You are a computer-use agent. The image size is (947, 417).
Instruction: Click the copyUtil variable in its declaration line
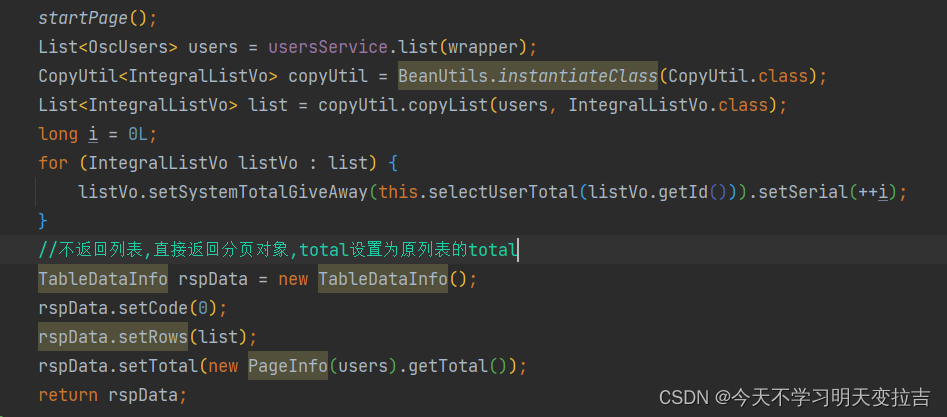coord(327,76)
